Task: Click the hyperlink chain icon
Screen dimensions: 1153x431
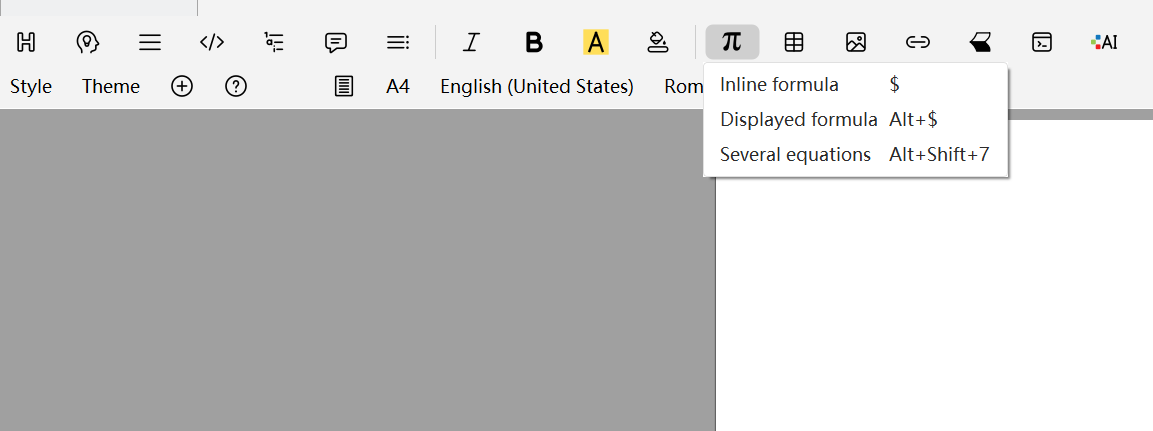Action: pos(918,42)
